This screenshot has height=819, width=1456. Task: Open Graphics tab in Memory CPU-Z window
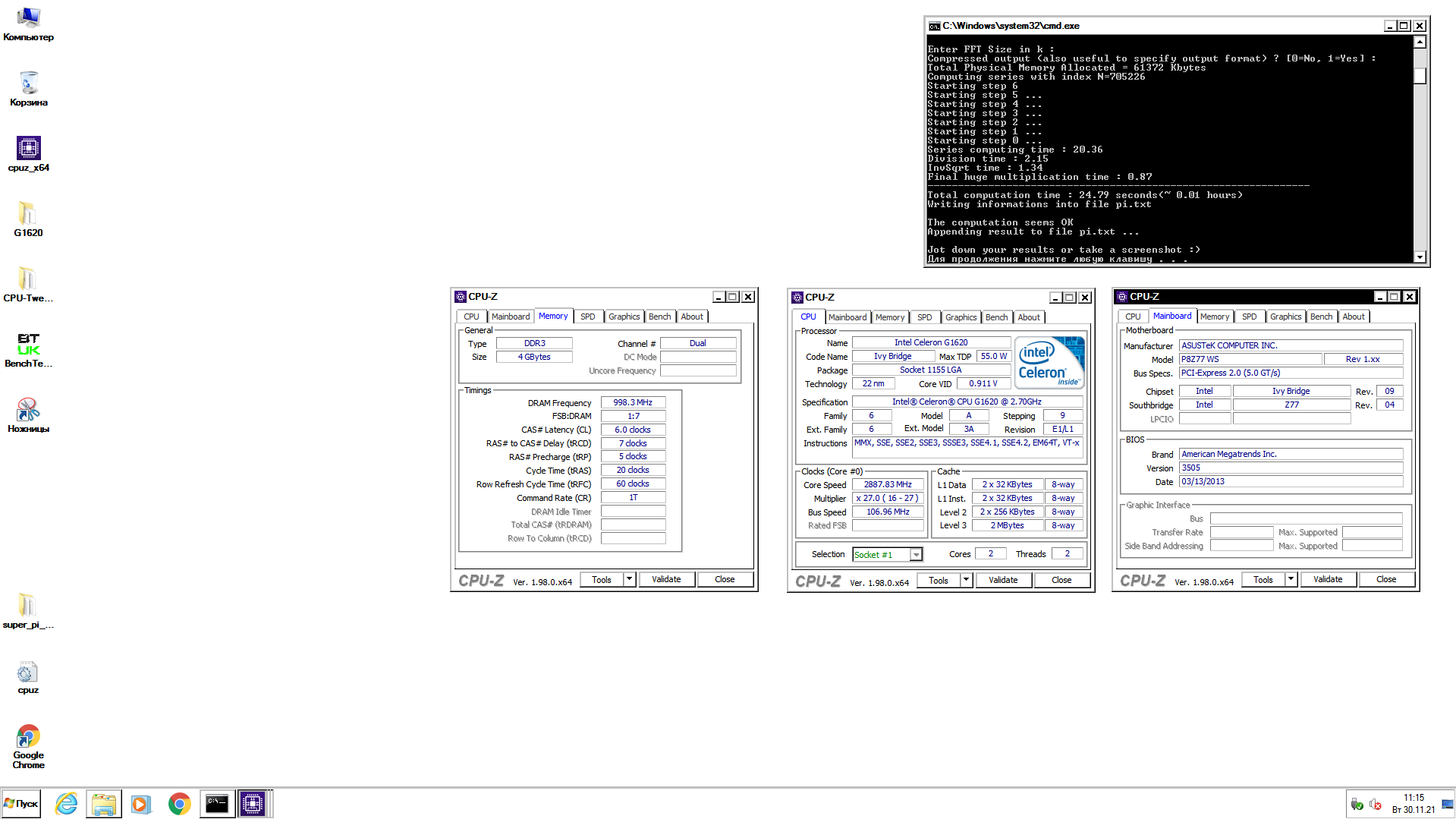624,317
